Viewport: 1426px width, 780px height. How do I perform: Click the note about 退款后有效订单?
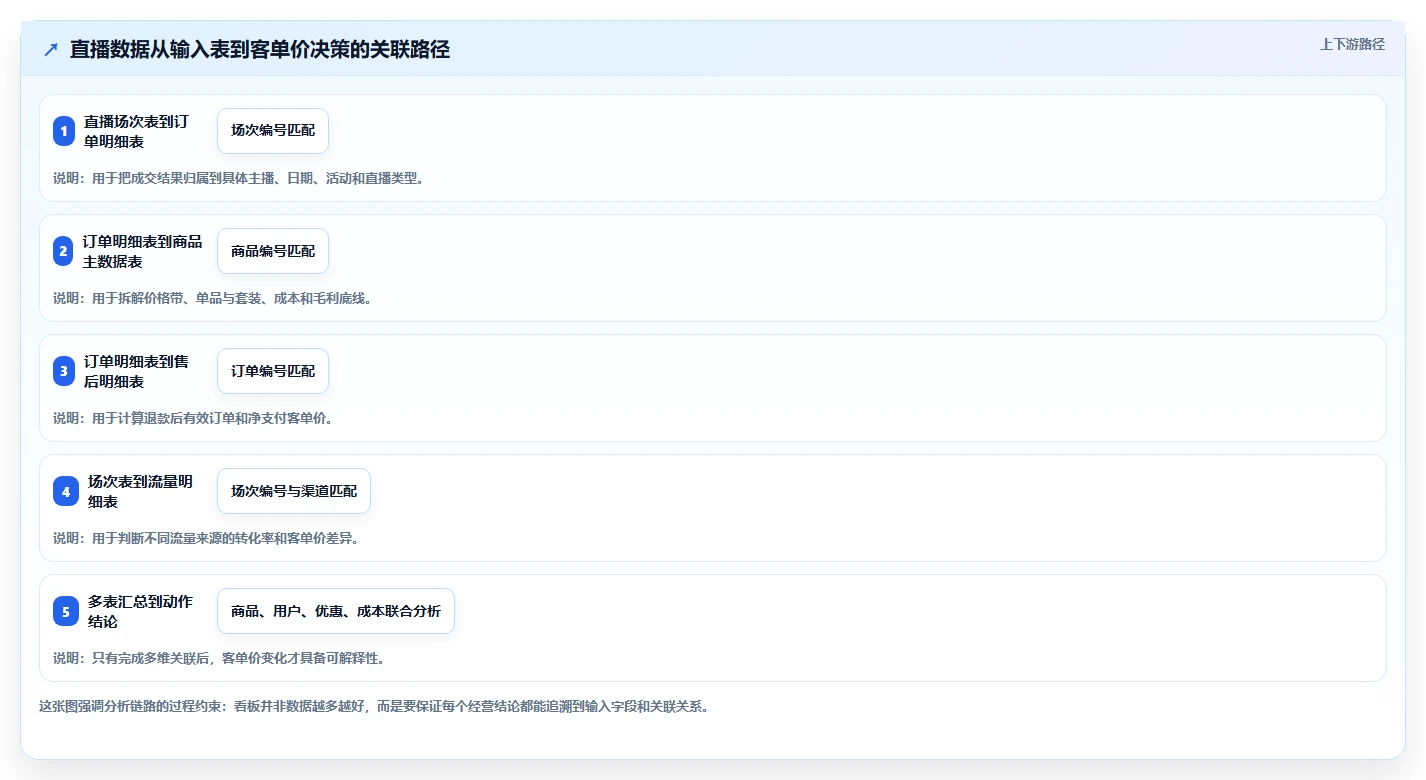click(193, 418)
